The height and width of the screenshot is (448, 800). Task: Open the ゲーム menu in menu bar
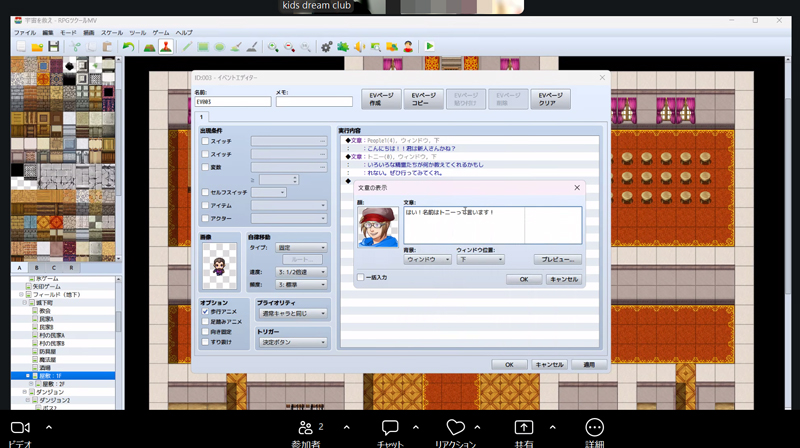tap(160, 33)
